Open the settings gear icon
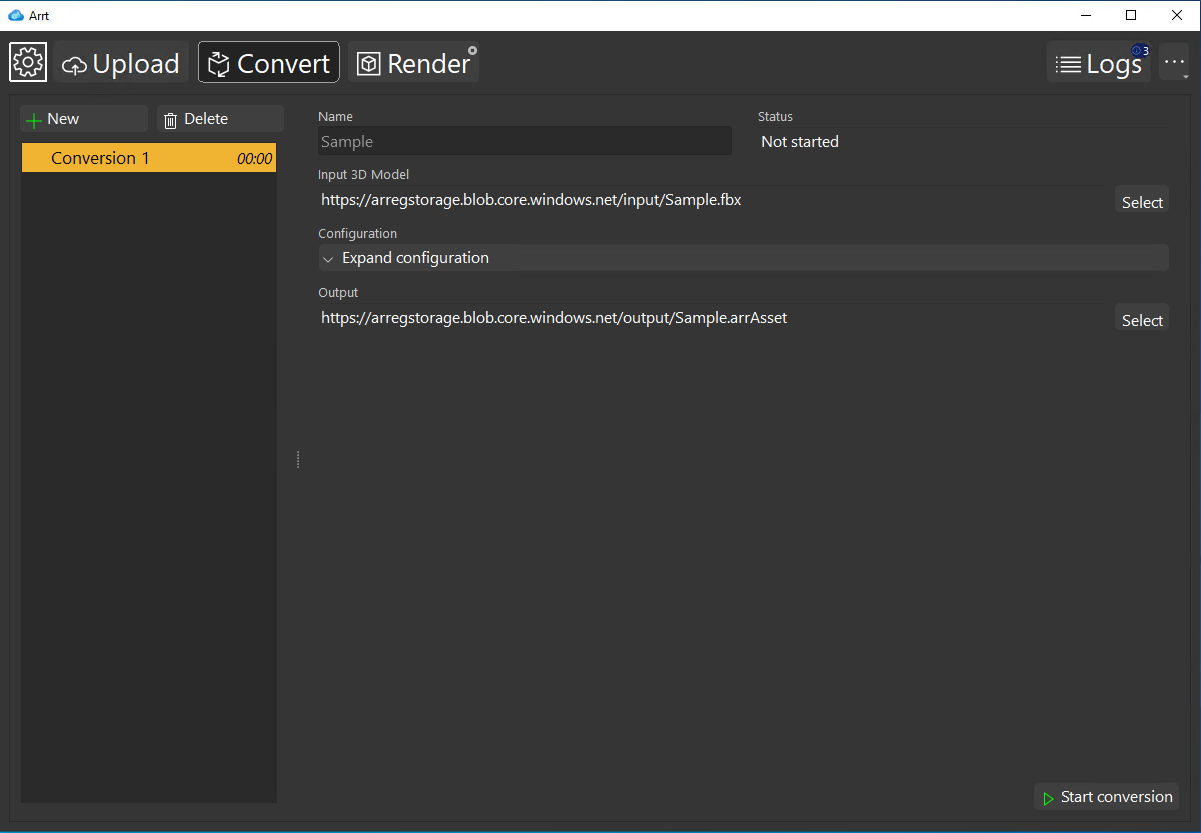Viewport: 1201px width, 833px height. click(28, 62)
